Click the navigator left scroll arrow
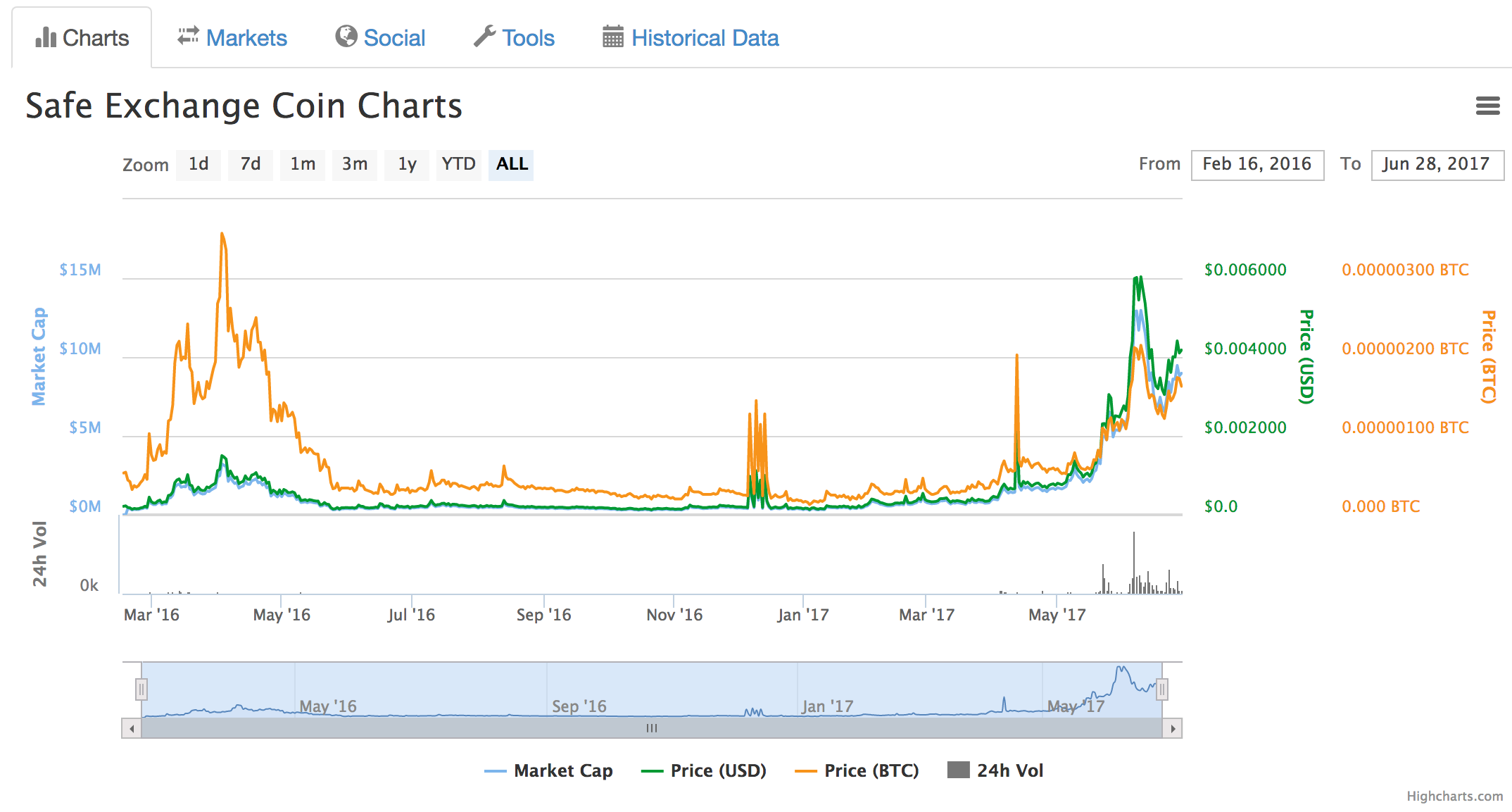This screenshot has width=1512, height=812. (132, 728)
